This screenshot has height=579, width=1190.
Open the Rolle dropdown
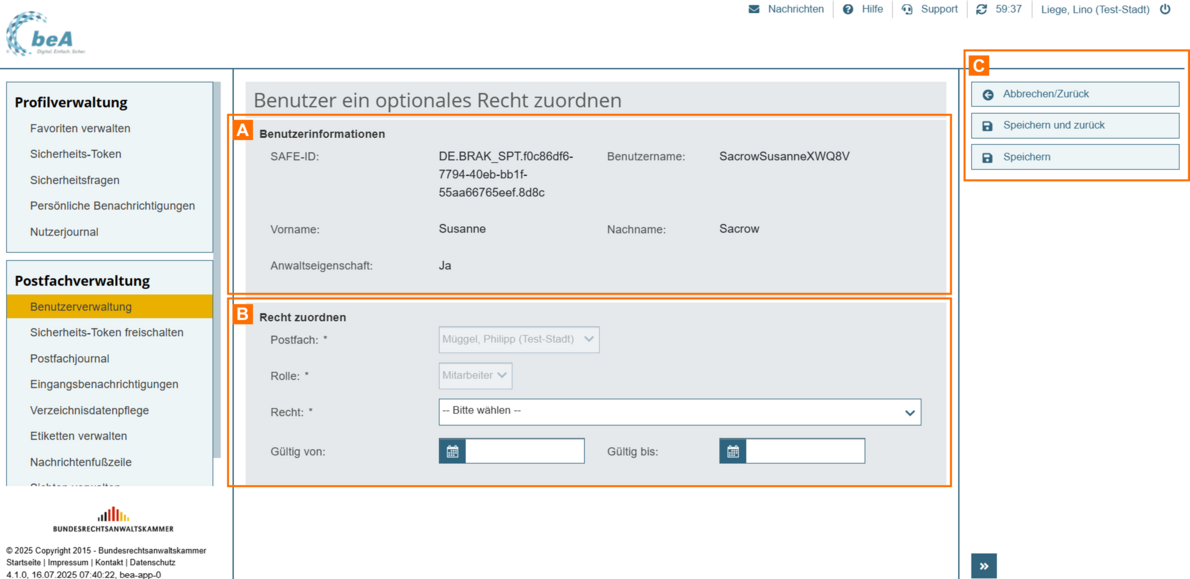476,375
